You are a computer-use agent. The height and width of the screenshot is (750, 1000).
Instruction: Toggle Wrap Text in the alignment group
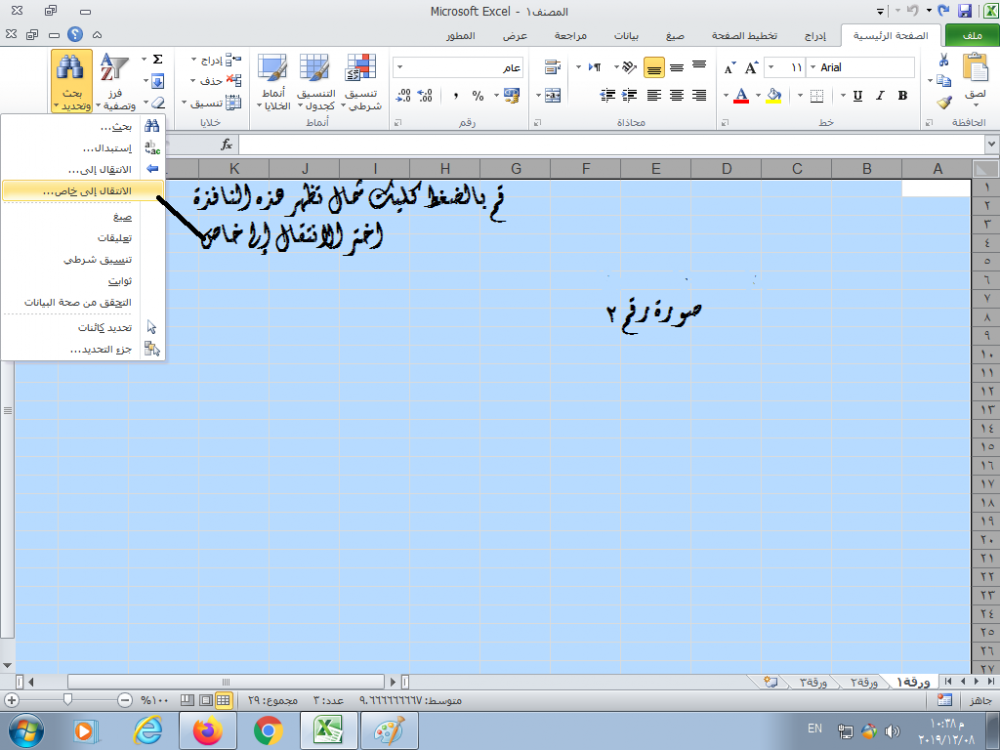[552, 66]
